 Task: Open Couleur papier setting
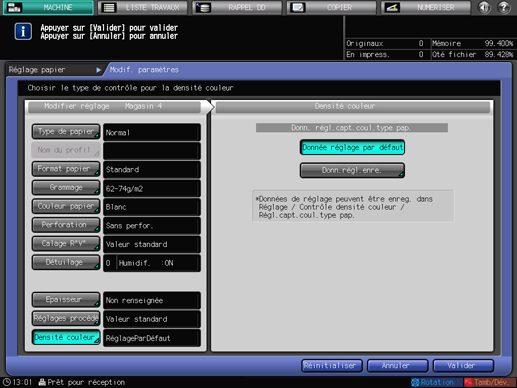coord(66,206)
